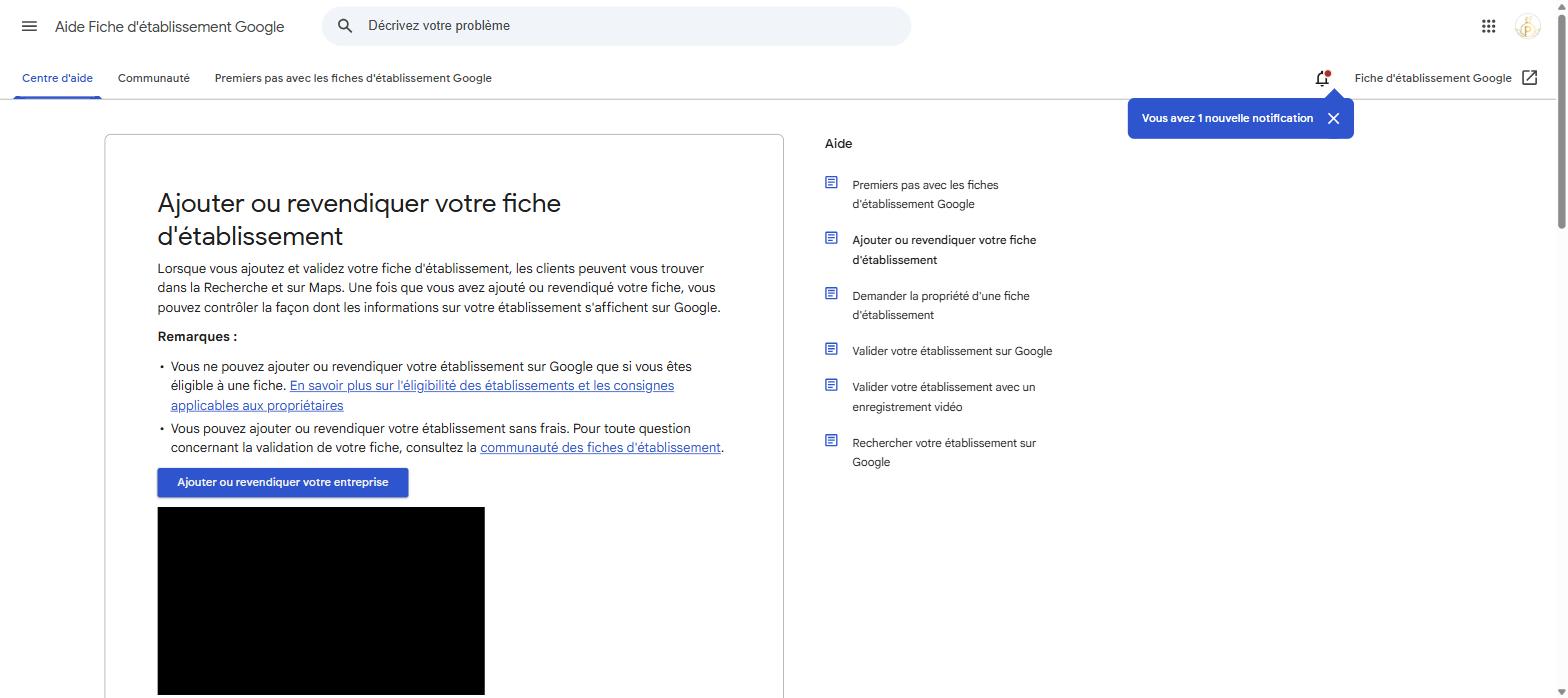The width and height of the screenshot is (1568, 698).
Task: Open the hamburger main menu
Action: pyautogui.click(x=29, y=26)
